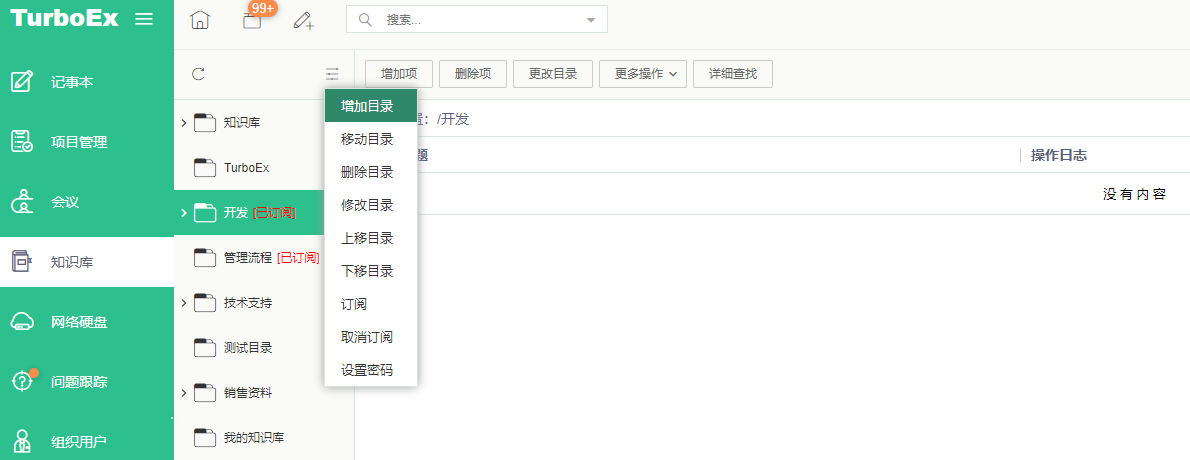Choose 增加目录 from the popup menu
The image size is (1190, 460).
coord(371,106)
